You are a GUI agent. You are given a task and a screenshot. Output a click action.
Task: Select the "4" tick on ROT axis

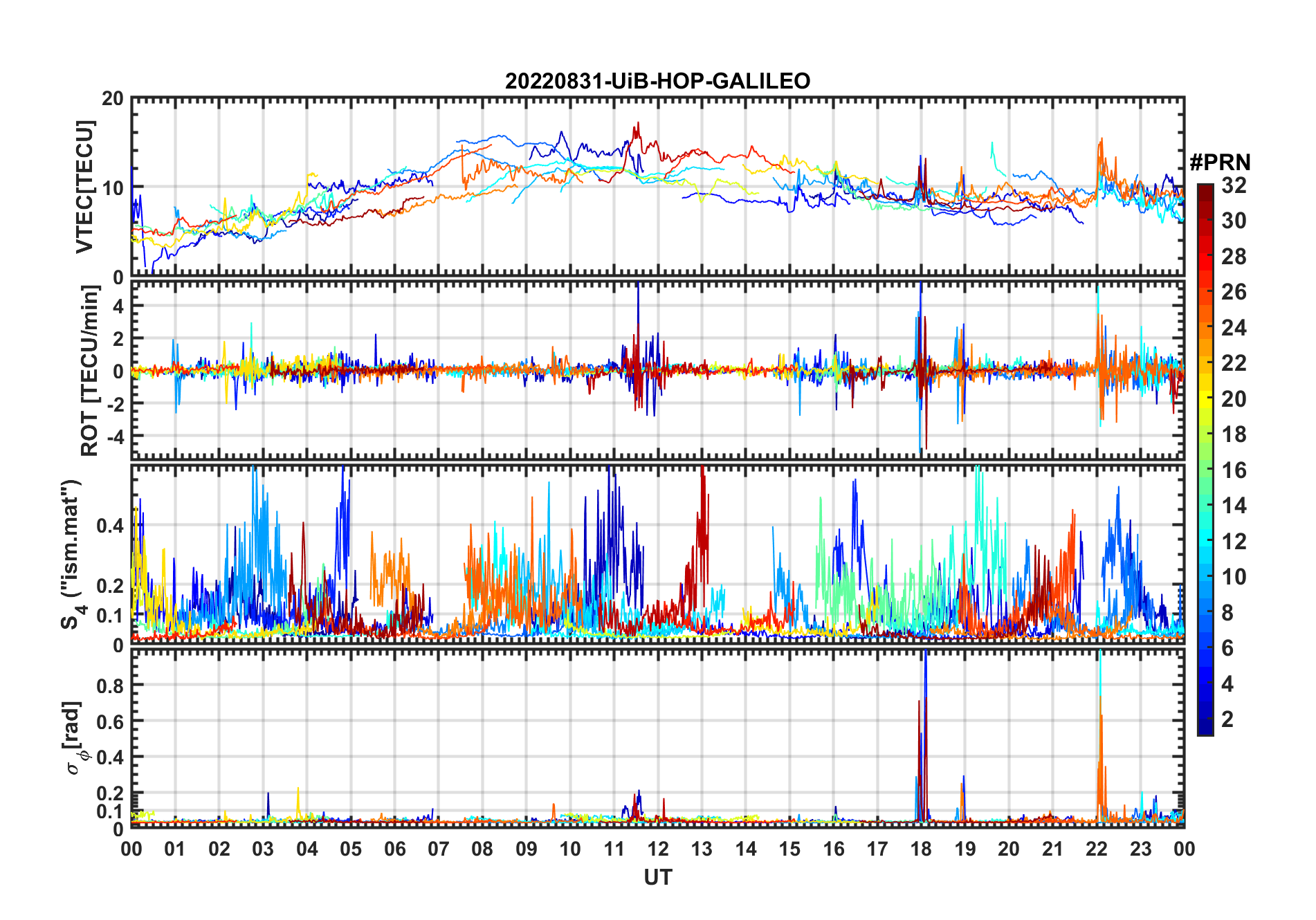118,306
